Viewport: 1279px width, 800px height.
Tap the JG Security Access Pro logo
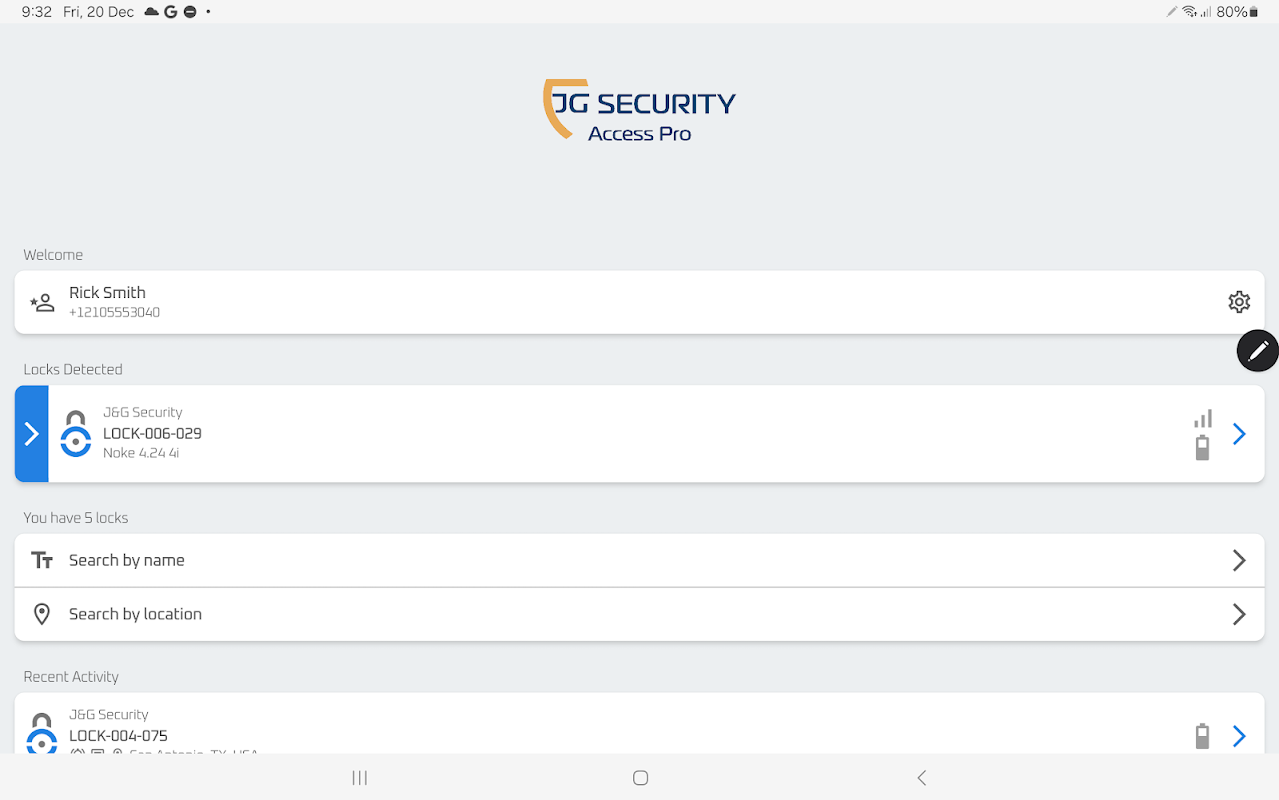click(x=640, y=111)
